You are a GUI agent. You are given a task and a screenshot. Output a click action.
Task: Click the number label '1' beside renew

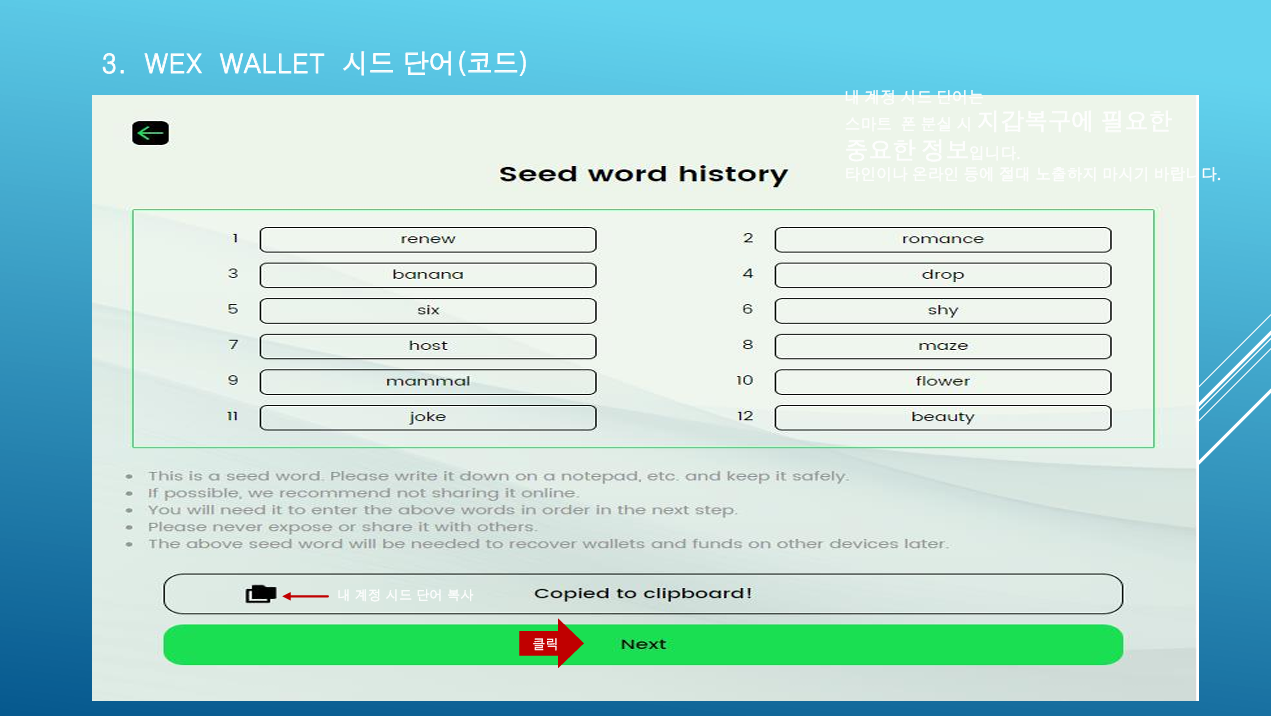click(235, 239)
